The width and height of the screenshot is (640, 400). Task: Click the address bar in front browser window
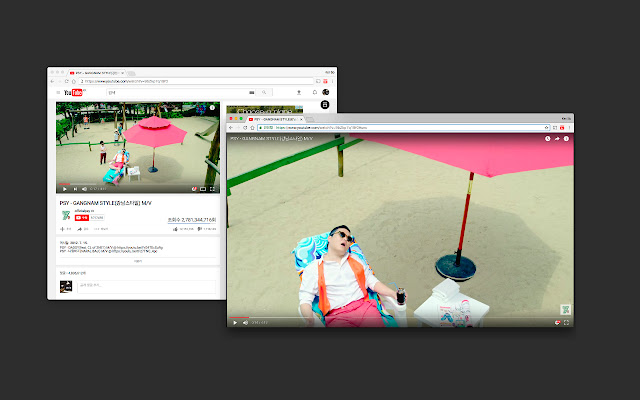[404, 128]
